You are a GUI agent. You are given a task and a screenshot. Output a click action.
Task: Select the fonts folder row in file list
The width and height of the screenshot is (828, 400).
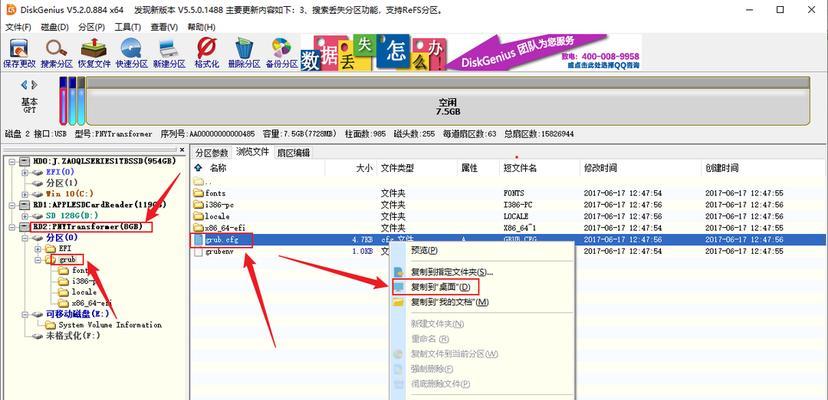point(509,193)
